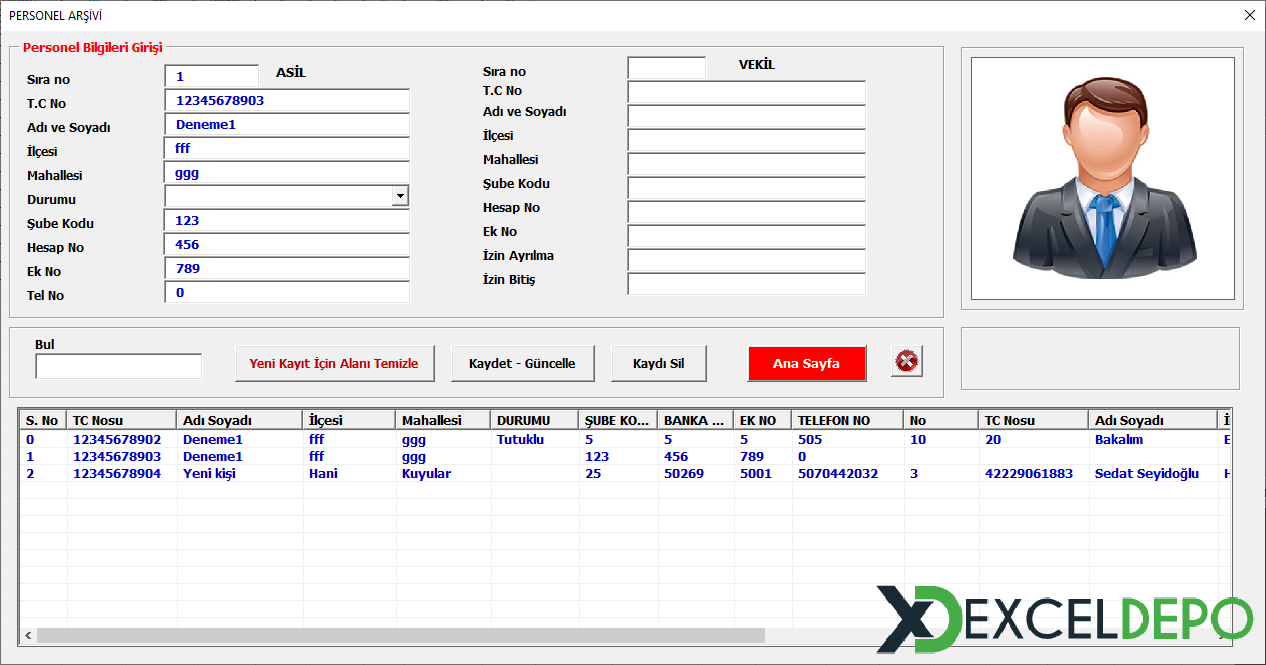Select list row with TC 12345678902
Image resolution: width=1266 pixels, height=665 pixels.
click(625, 439)
